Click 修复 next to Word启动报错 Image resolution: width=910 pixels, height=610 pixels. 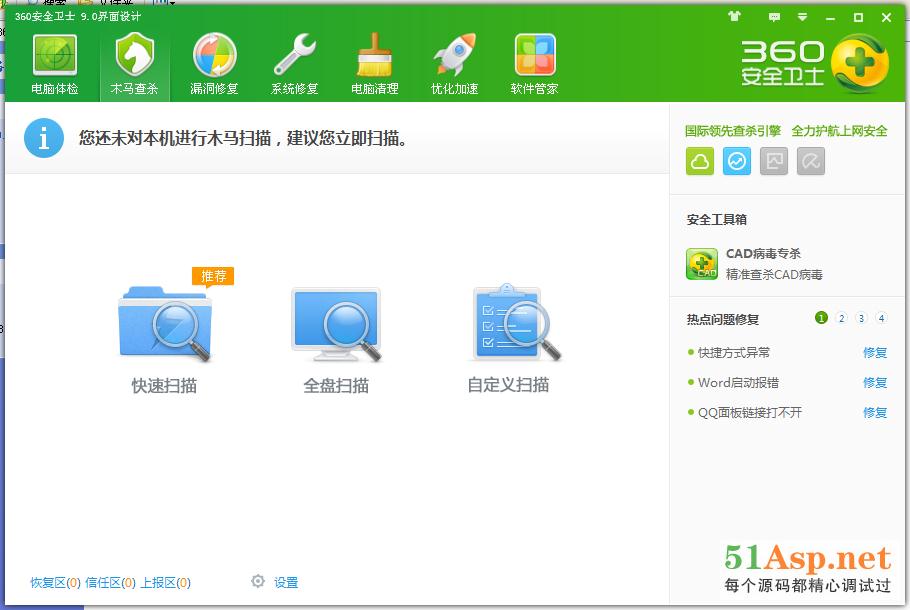click(875, 382)
